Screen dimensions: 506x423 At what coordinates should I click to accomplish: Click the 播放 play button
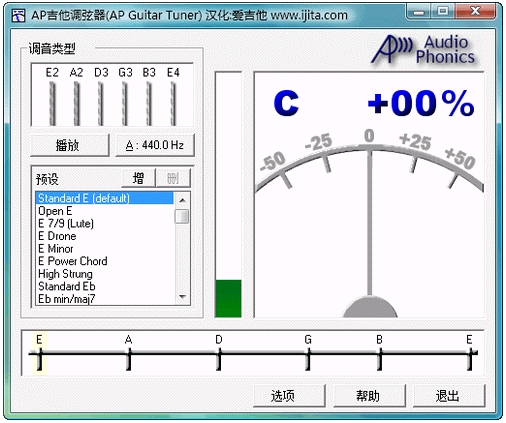(x=70, y=145)
